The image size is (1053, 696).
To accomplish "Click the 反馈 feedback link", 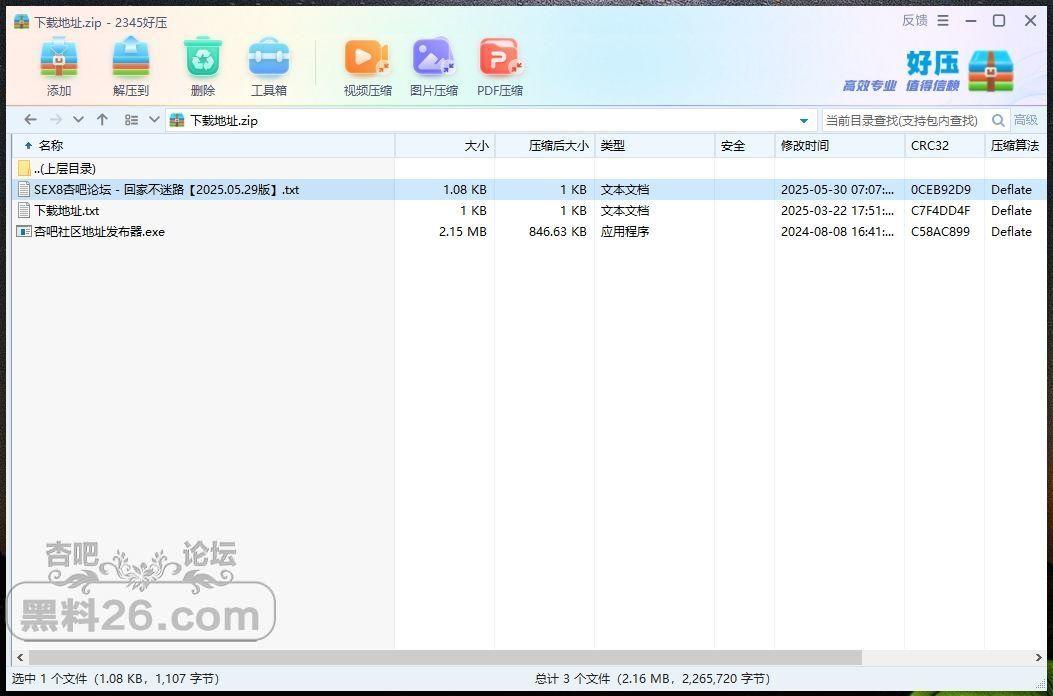I will (x=915, y=21).
